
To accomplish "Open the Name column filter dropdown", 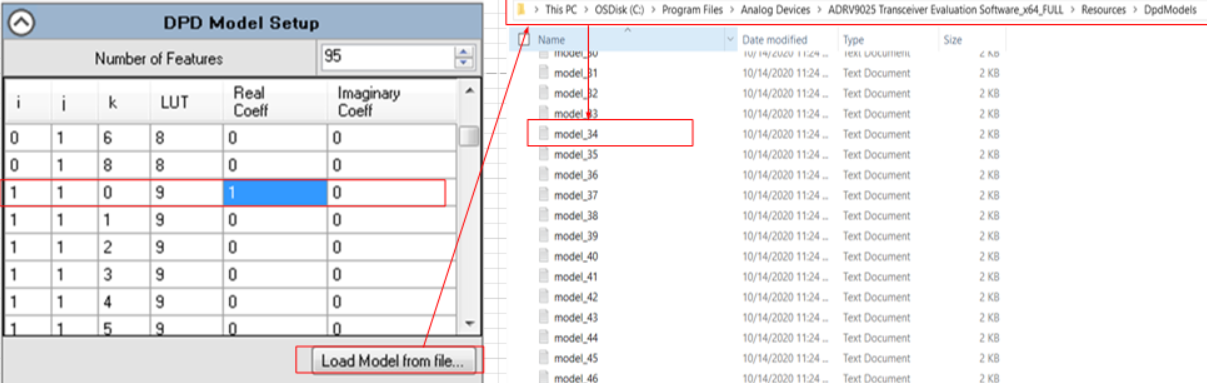I will [729, 40].
